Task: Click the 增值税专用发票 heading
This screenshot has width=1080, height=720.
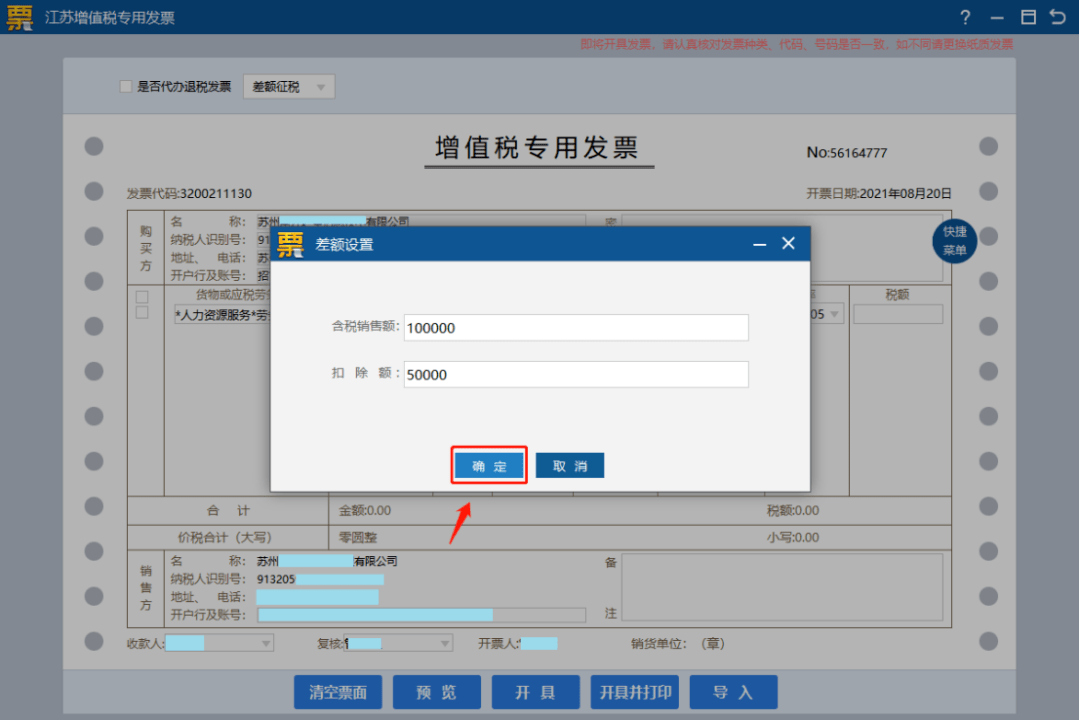Action: coord(537,147)
